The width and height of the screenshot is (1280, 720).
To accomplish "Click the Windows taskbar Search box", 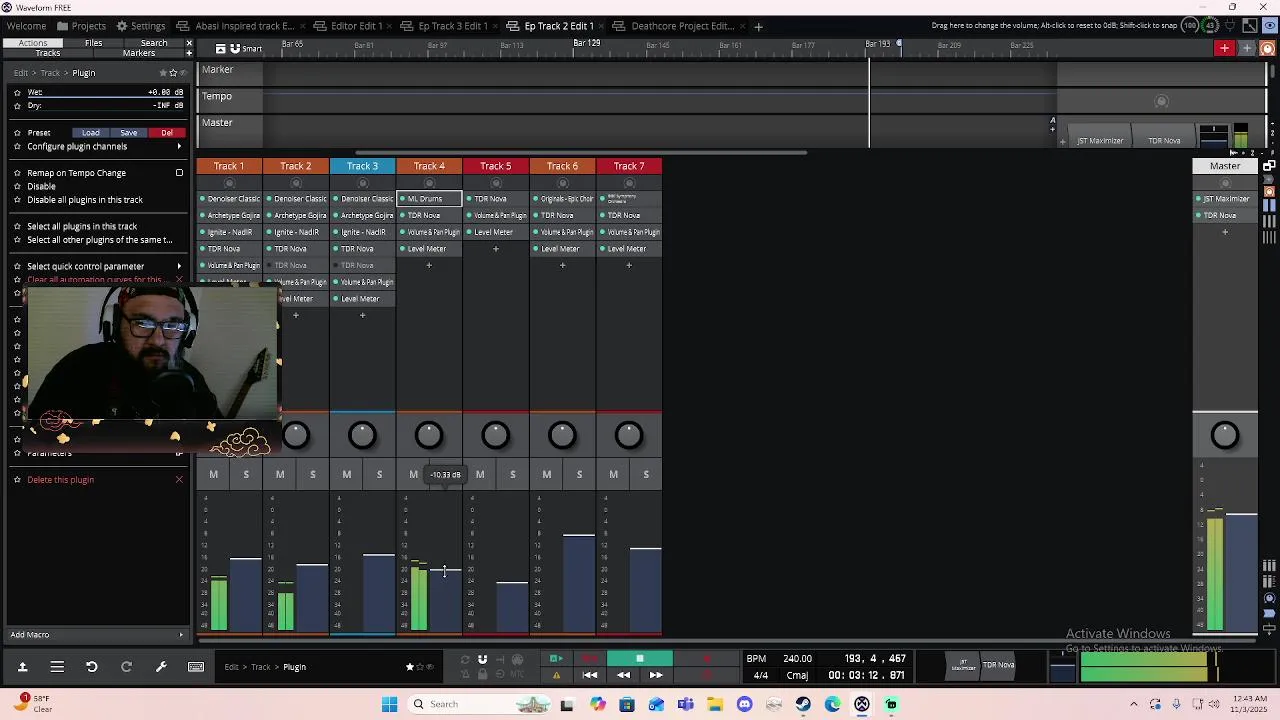I will click(x=480, y=704).
